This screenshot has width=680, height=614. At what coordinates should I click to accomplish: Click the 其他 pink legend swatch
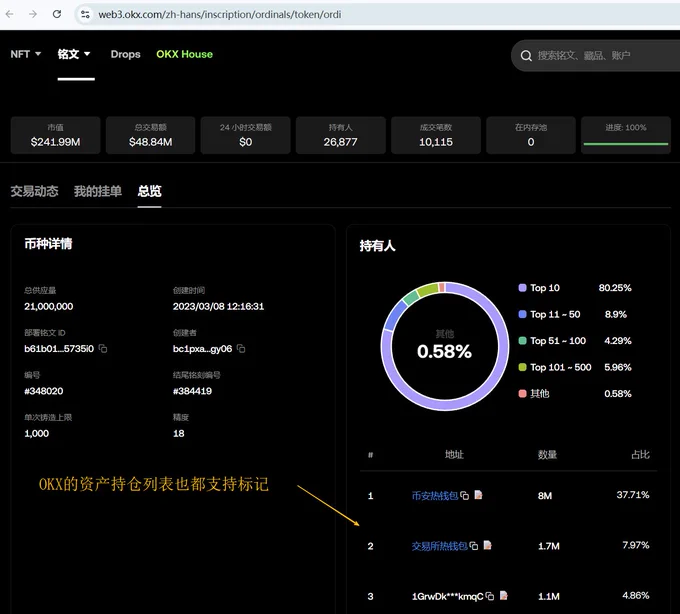tap(523, 394)
